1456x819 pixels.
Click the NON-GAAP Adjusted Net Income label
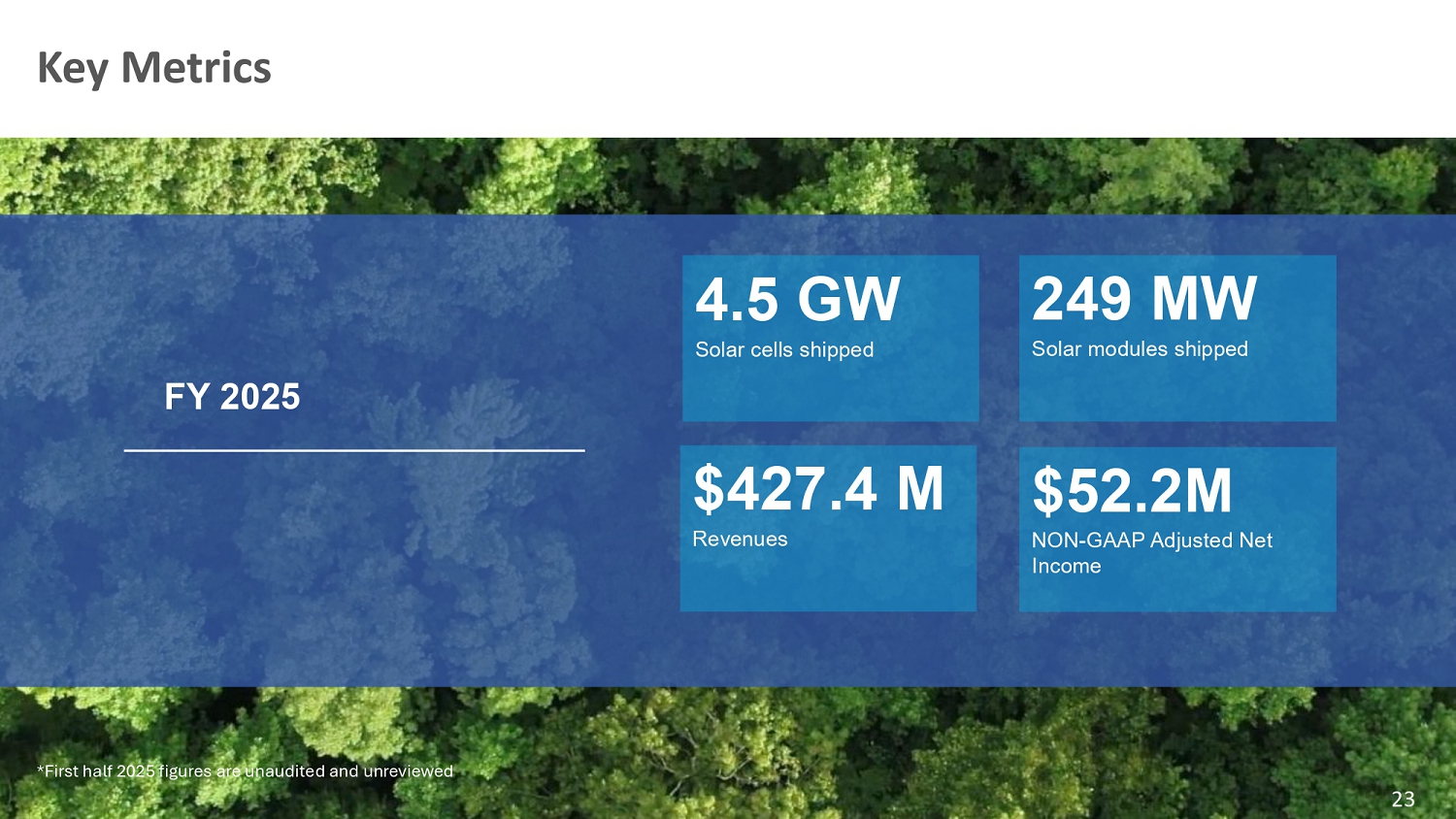pos(1150,553)
